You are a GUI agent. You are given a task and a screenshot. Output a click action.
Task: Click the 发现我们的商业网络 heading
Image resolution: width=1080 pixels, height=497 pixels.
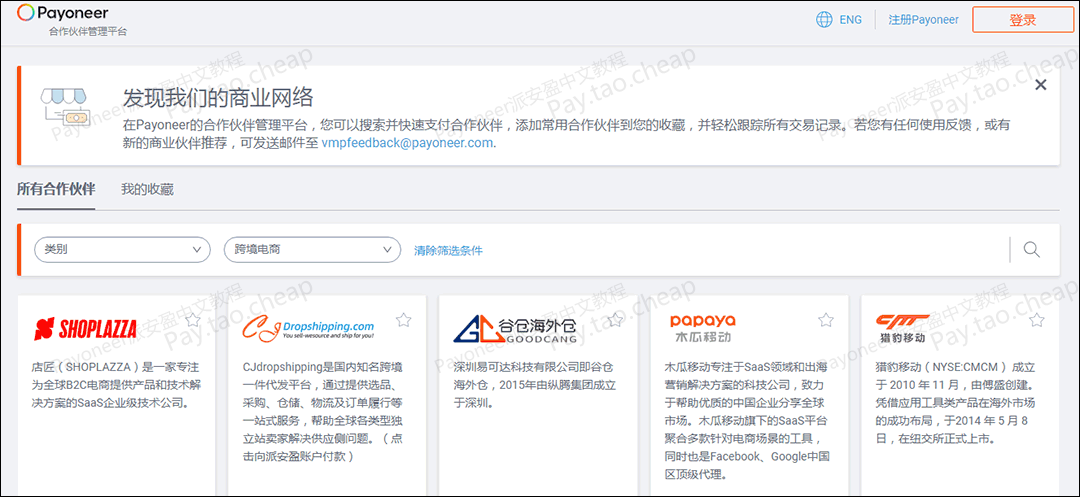coord(218,98)
